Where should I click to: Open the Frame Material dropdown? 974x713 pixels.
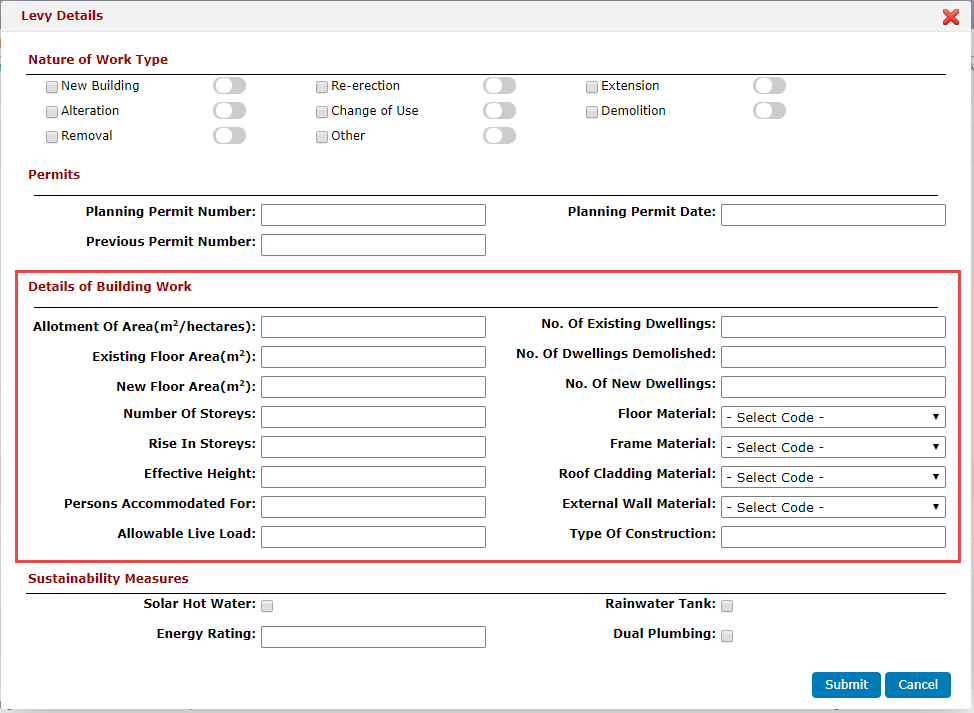(x=833, y=447)
